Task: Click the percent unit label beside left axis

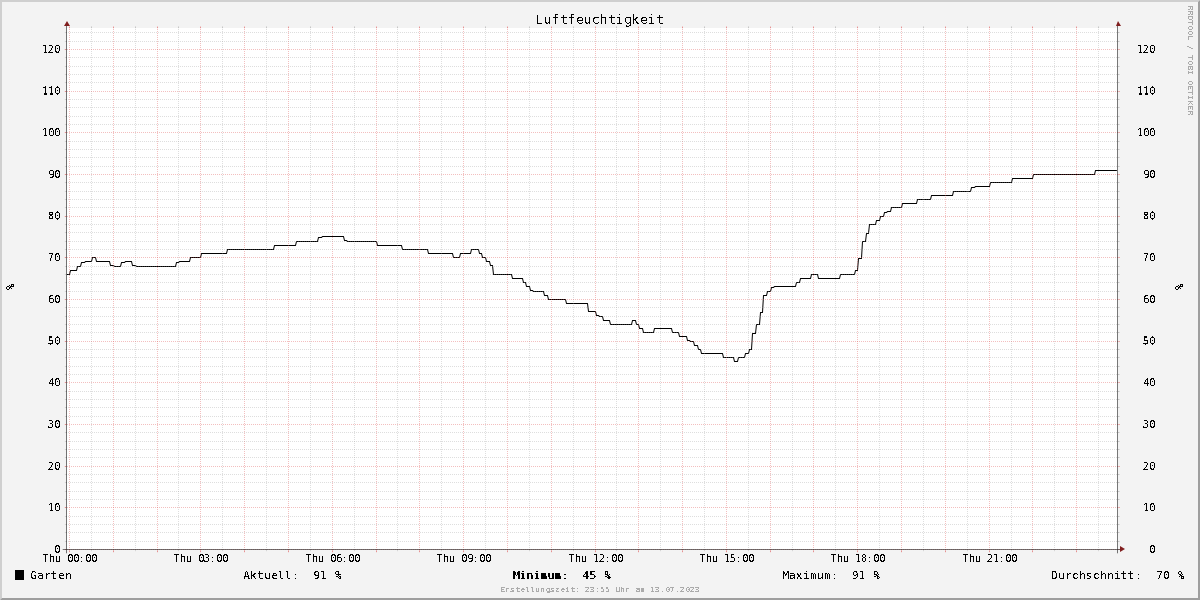Action: (10, 287)
